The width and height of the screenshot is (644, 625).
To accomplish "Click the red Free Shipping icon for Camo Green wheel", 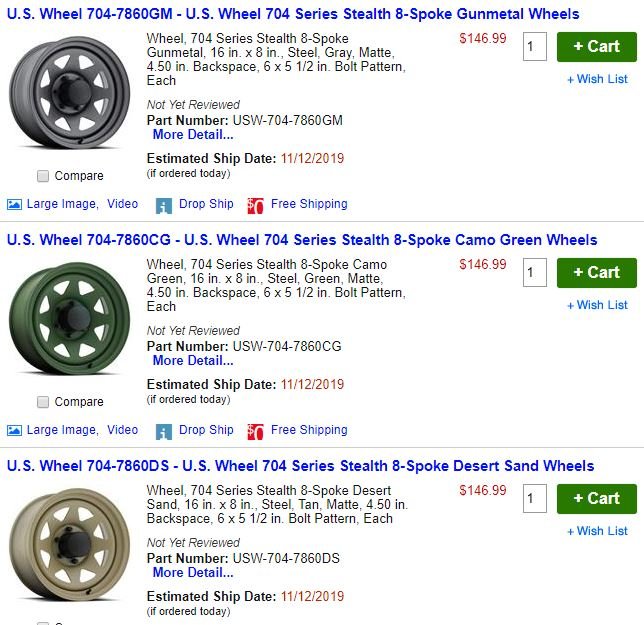I will [x=255, y=432].
